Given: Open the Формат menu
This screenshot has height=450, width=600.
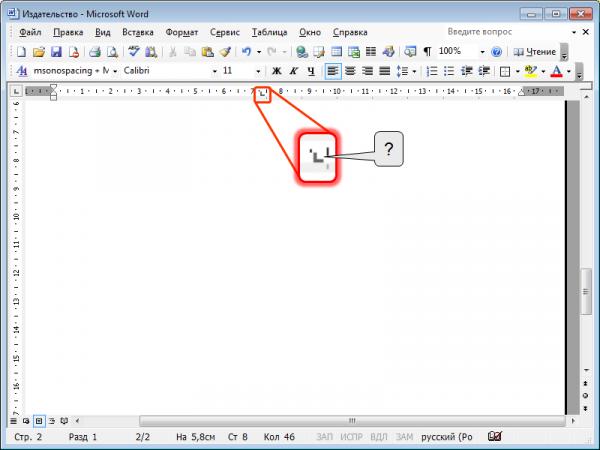Looking at the screenshot, I should point(182,33).
